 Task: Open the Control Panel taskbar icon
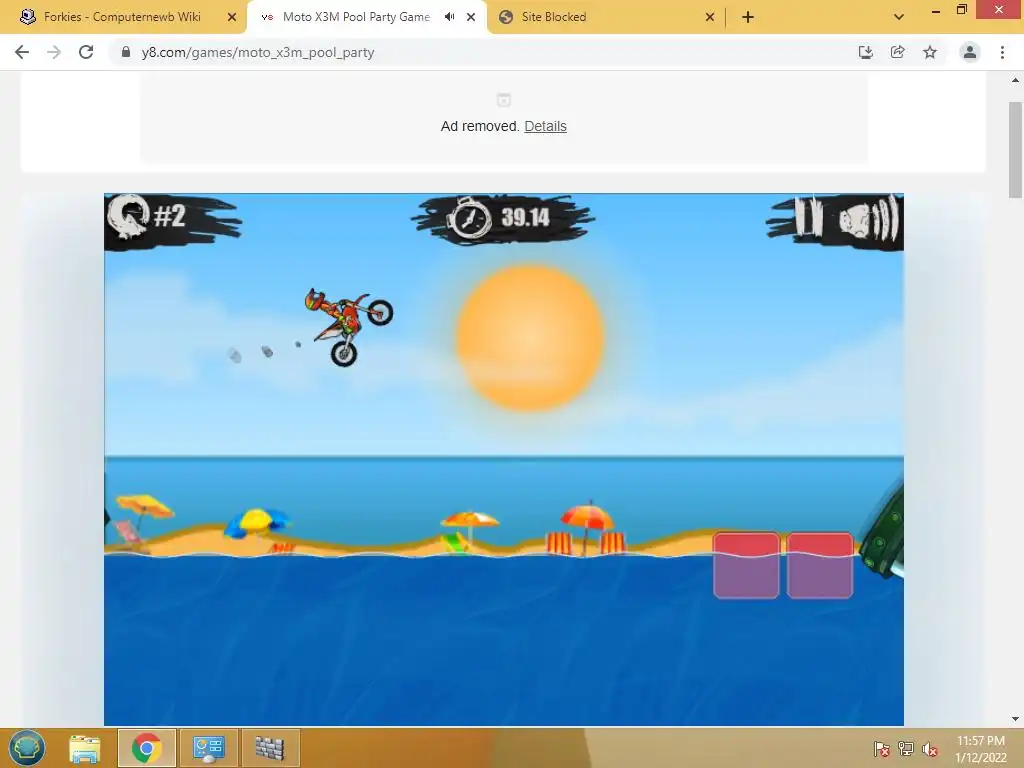209,748
